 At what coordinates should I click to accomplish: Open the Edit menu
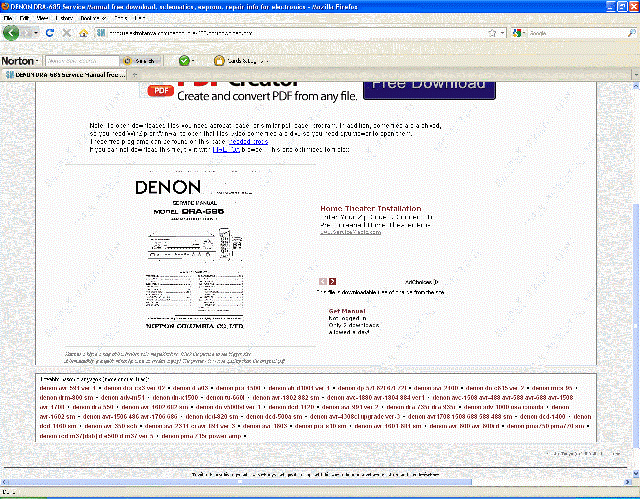(24, 18)
